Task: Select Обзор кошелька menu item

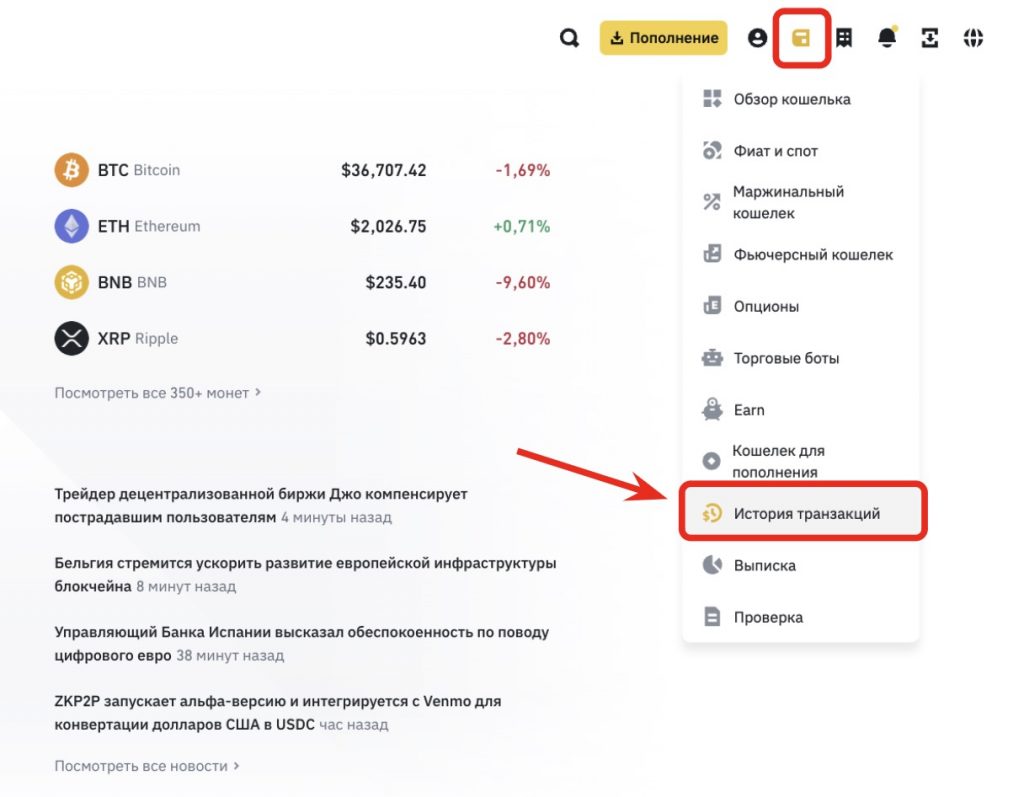Action: [x=801, y=99]
